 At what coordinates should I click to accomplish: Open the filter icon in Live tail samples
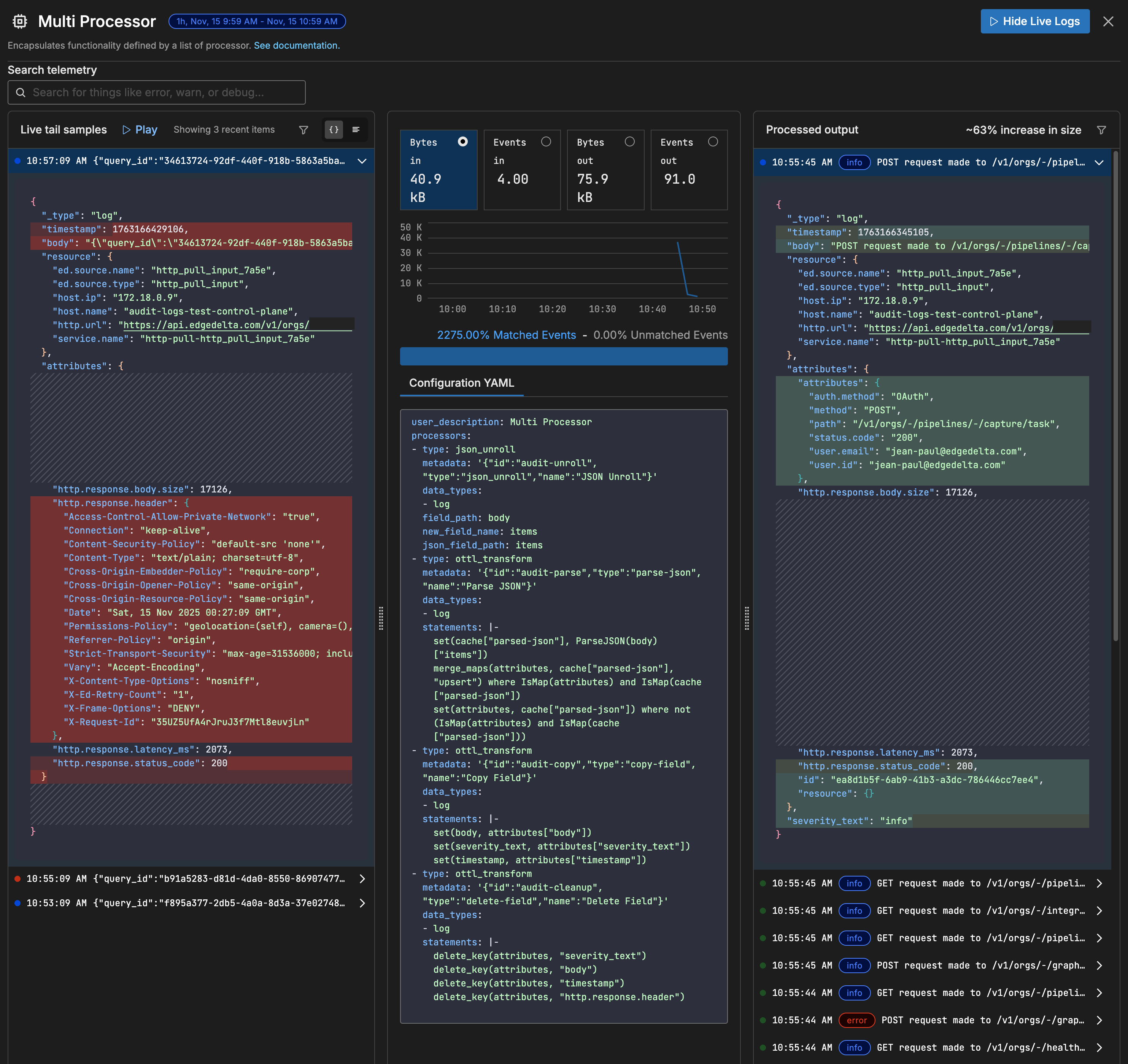304,129
